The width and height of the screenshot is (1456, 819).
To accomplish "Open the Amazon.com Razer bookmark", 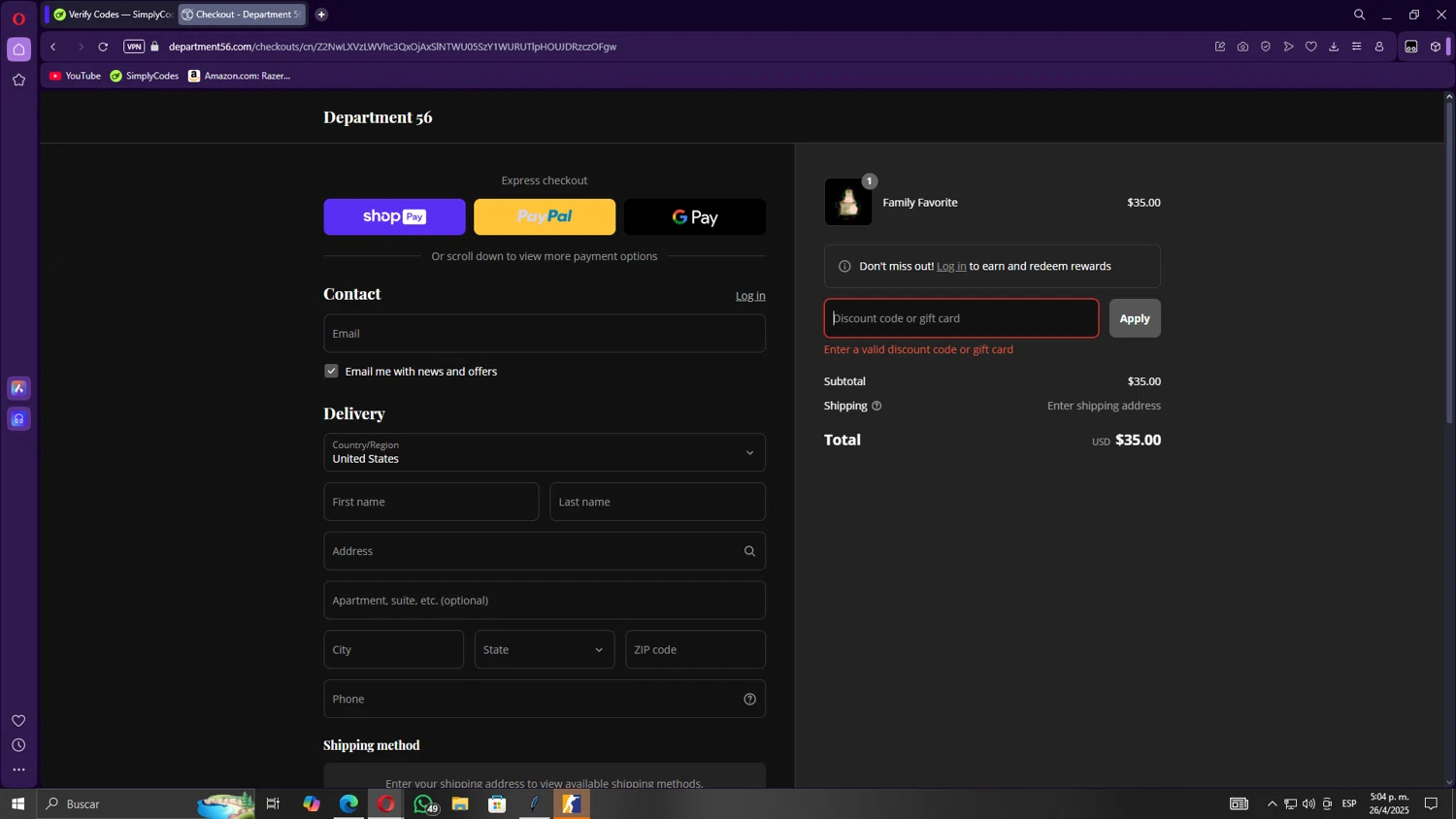I will pos(240,76).
